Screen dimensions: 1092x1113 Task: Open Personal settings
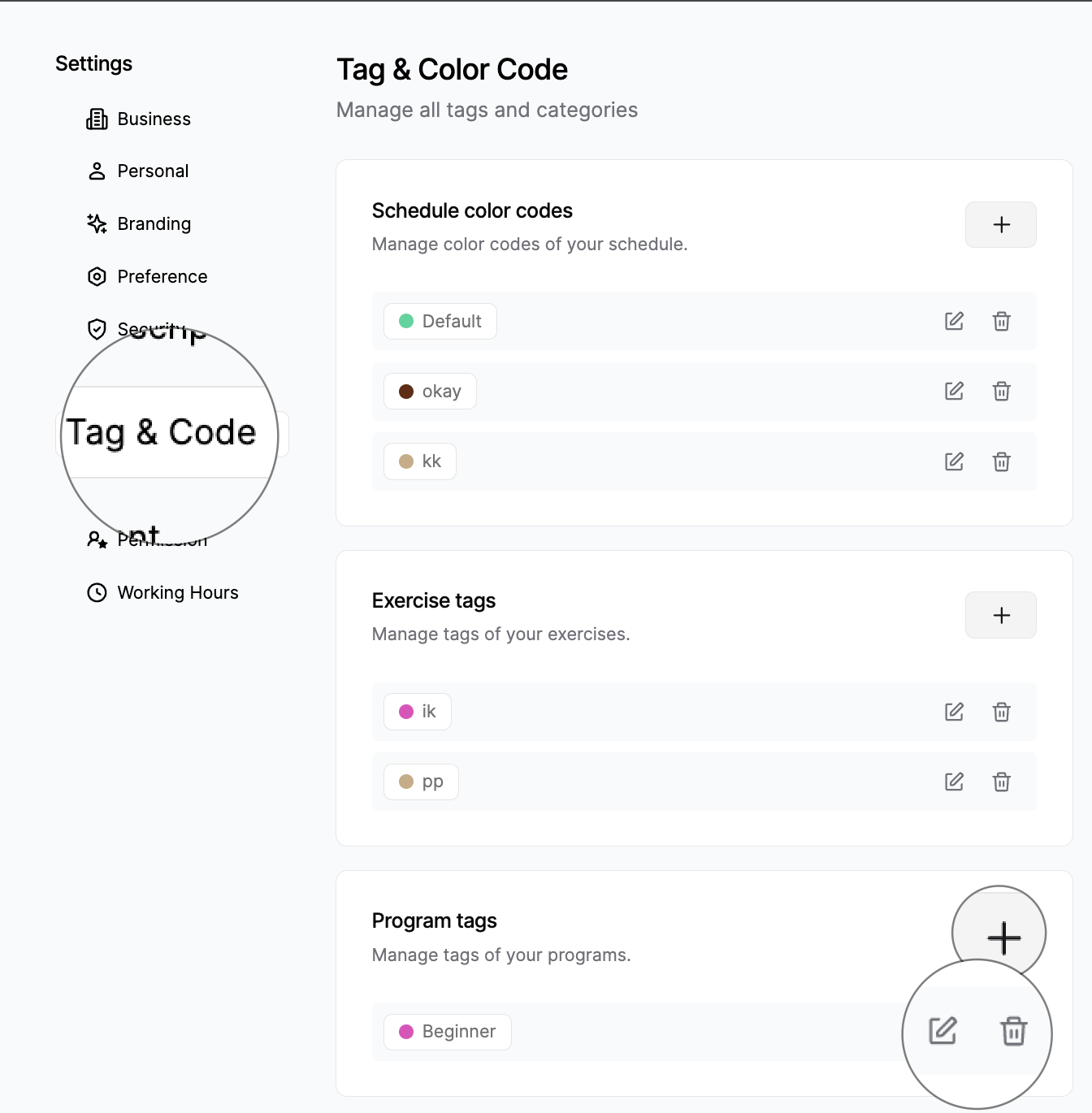pos(153,171)
